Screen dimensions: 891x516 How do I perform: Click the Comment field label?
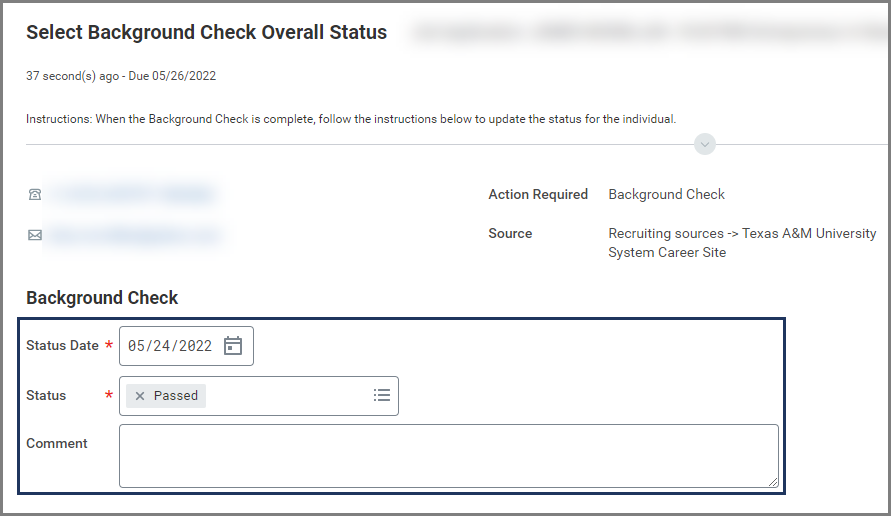(57, 444)
